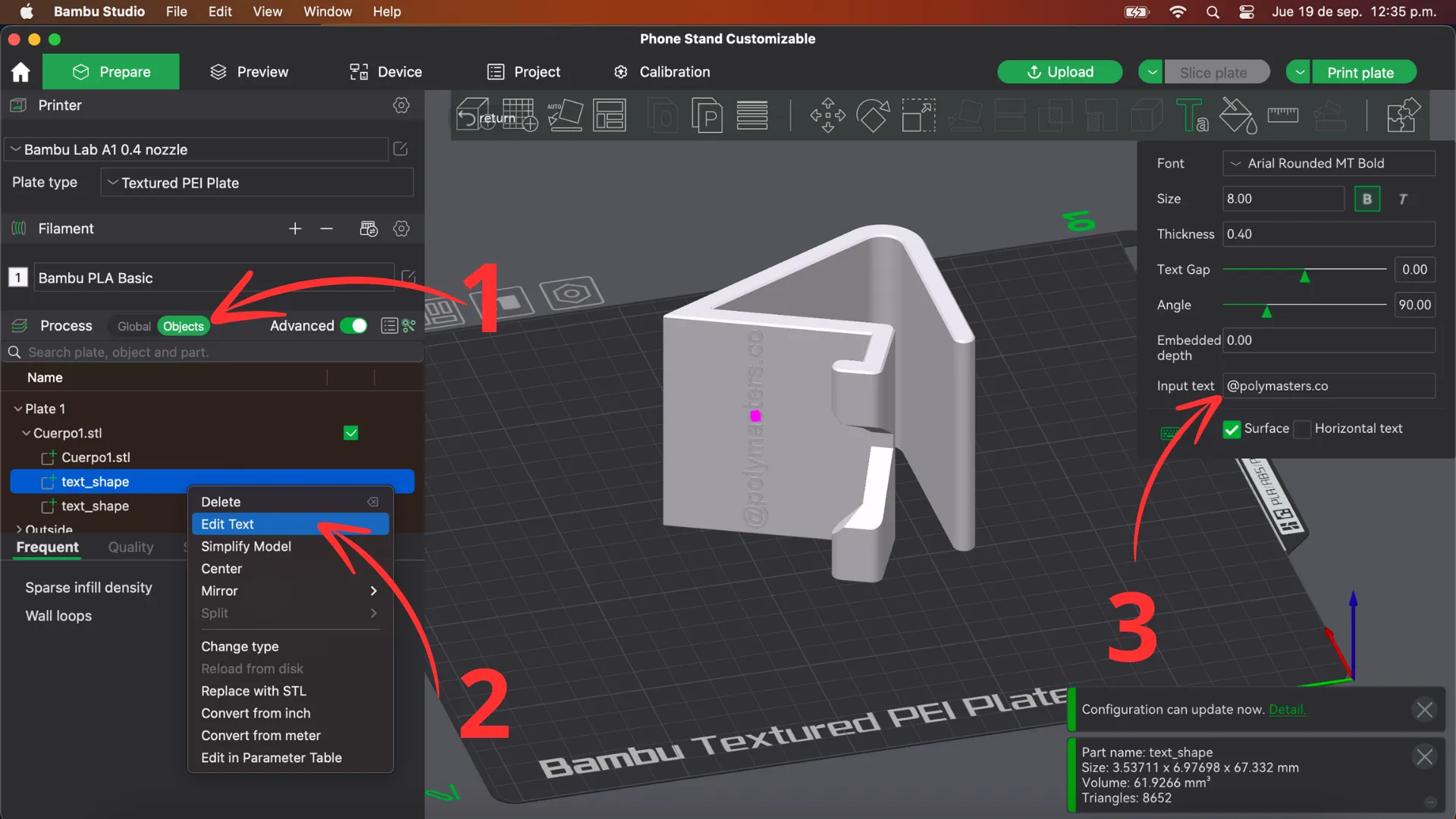The width and height of the screenshot is (1456, 819).
Task: Toggle Italic text style button
Action: pos(1403,199)
